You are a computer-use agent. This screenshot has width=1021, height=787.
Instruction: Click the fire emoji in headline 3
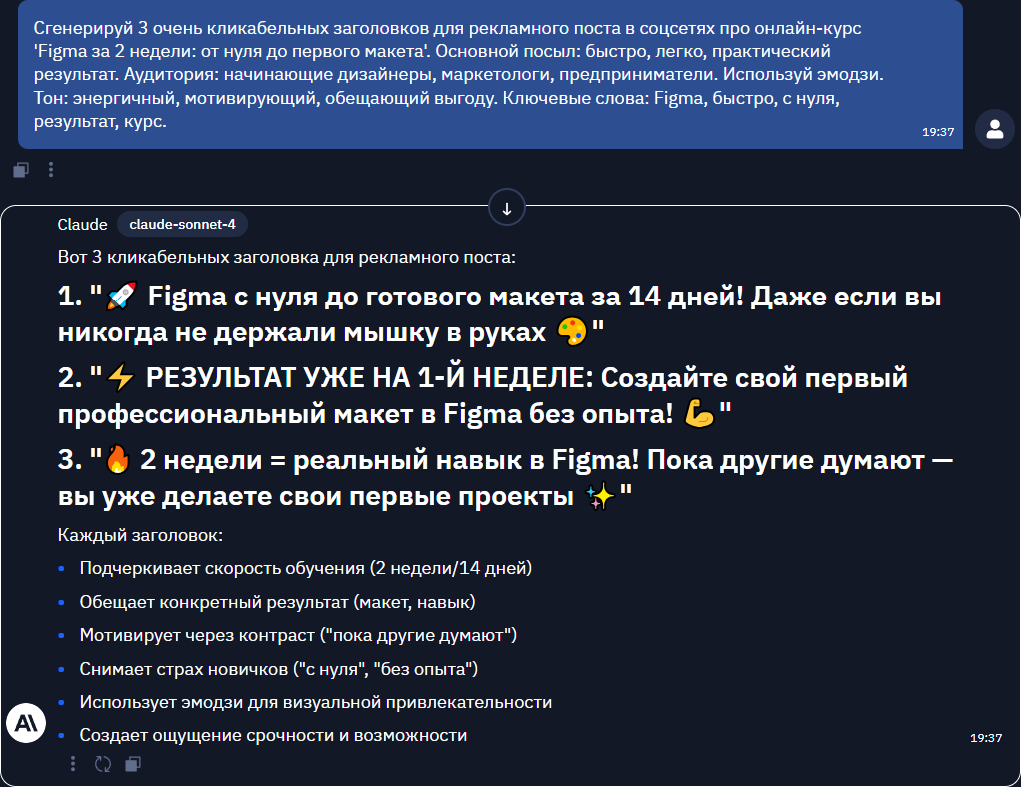(x=119, y=460)
